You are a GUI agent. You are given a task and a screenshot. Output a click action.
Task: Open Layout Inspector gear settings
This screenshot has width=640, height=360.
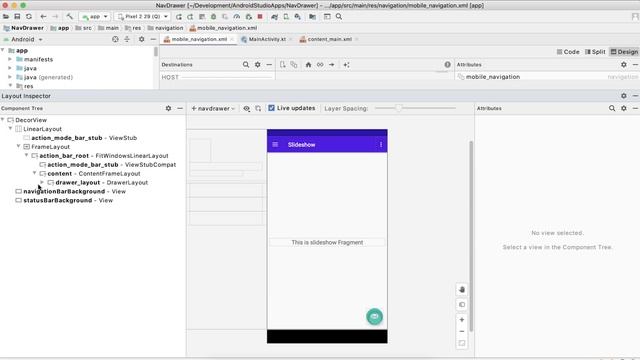click(x=624, y=96)
